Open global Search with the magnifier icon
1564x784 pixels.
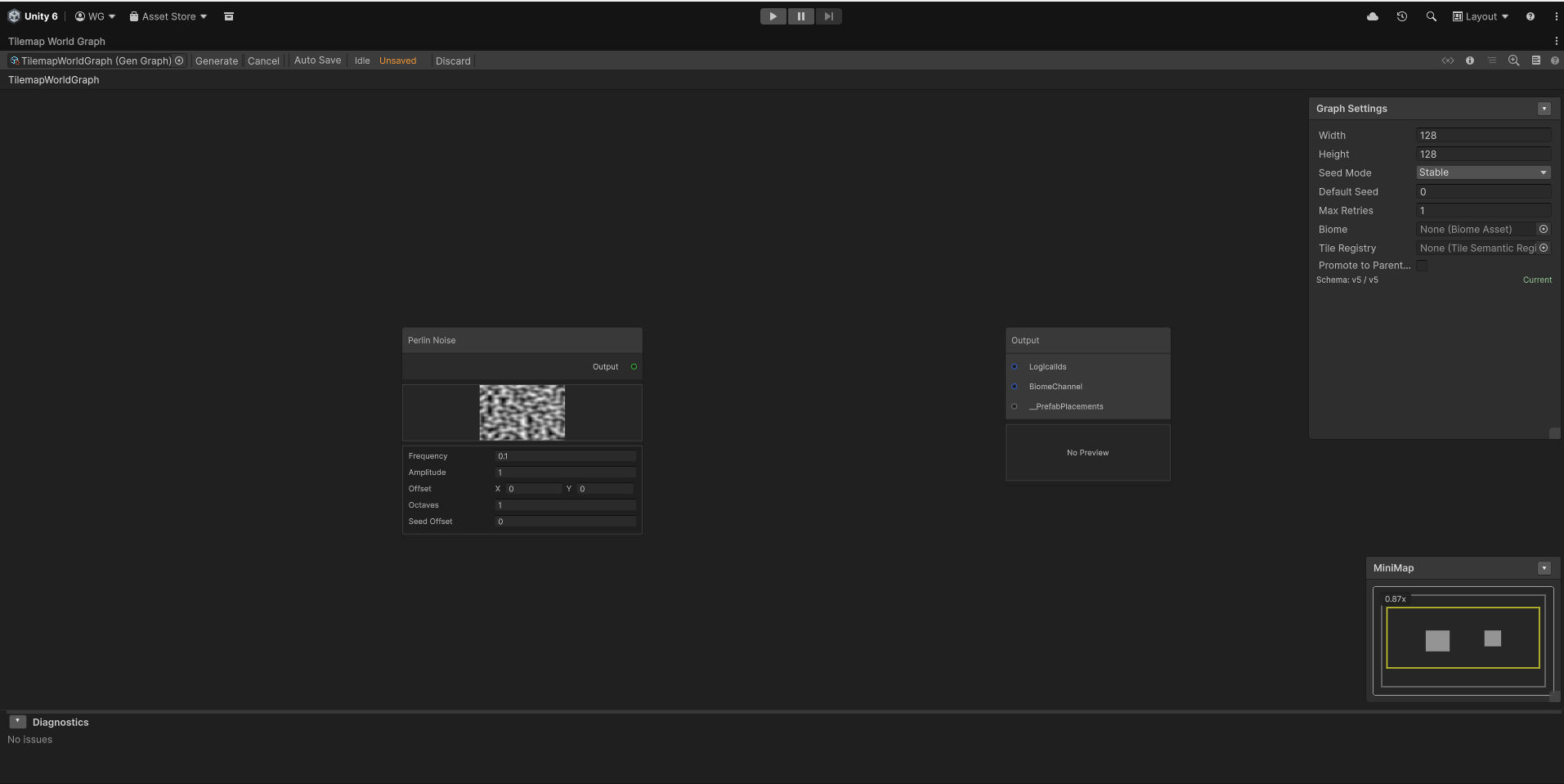1431,16
